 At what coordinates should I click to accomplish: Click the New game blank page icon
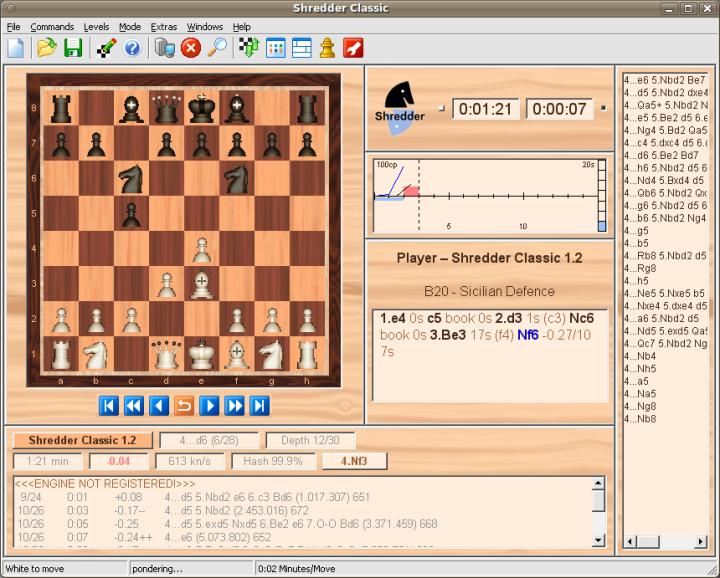16,47
